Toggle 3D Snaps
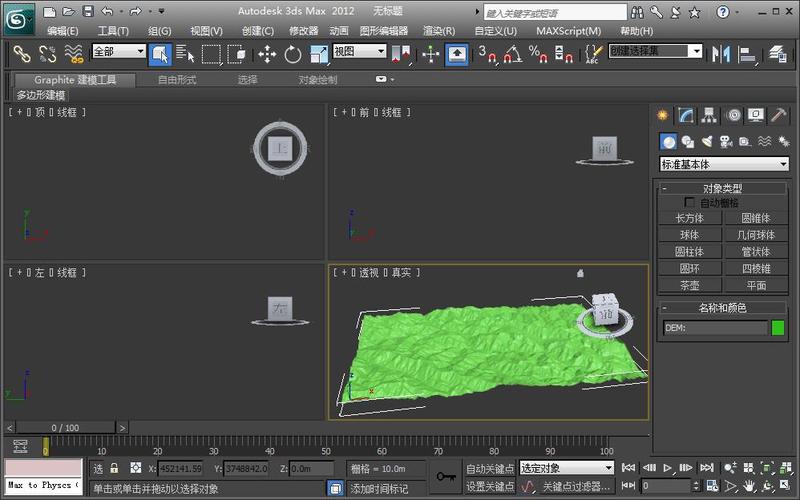The image size is (800, 500). (487, 54)
